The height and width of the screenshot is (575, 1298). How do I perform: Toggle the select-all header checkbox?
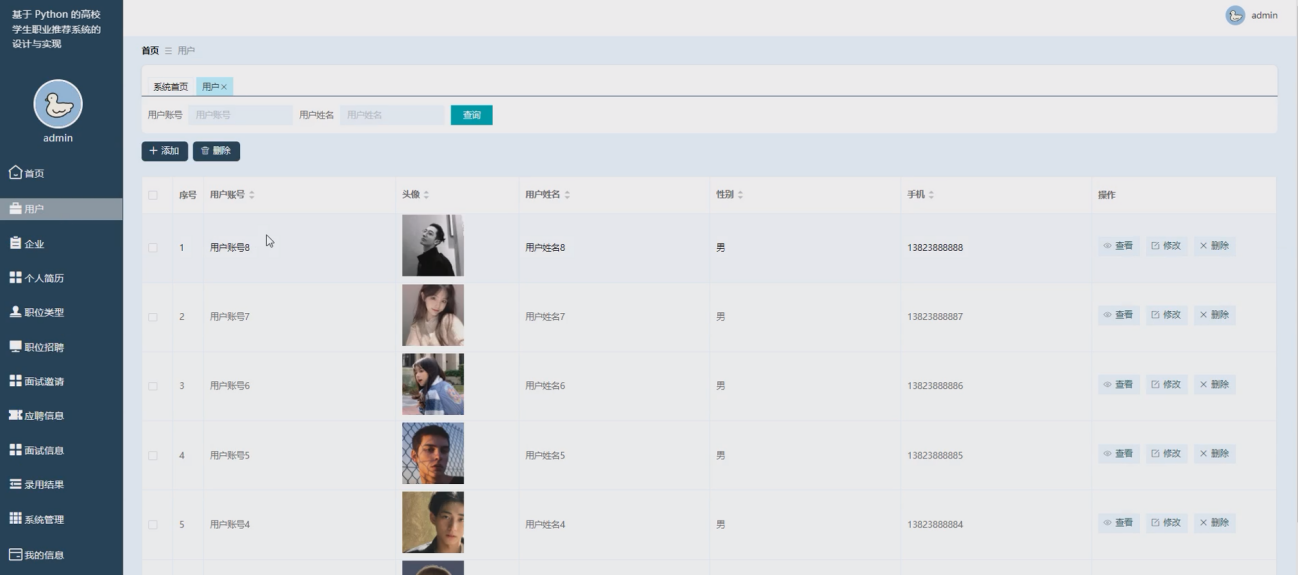(x=153, y=195)
